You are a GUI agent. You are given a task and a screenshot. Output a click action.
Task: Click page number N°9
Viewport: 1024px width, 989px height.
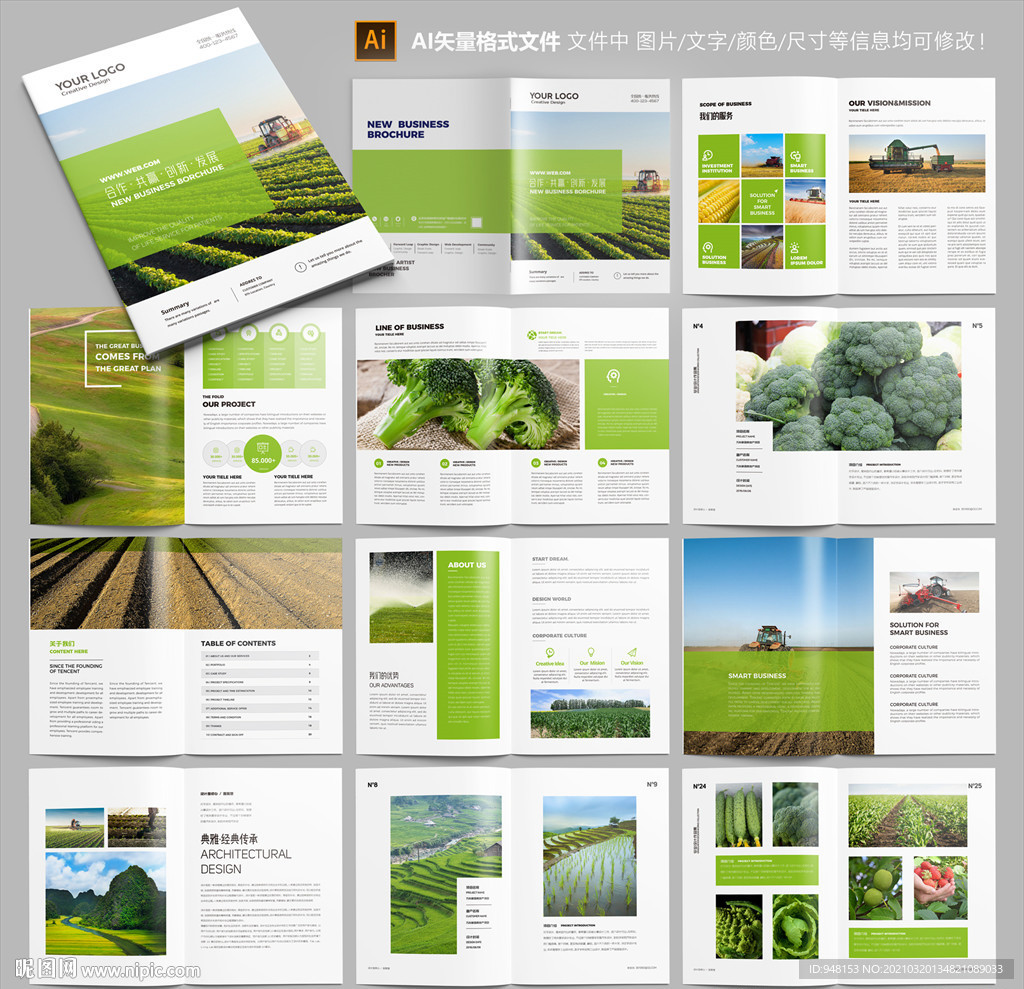click(x=652, y=785)
